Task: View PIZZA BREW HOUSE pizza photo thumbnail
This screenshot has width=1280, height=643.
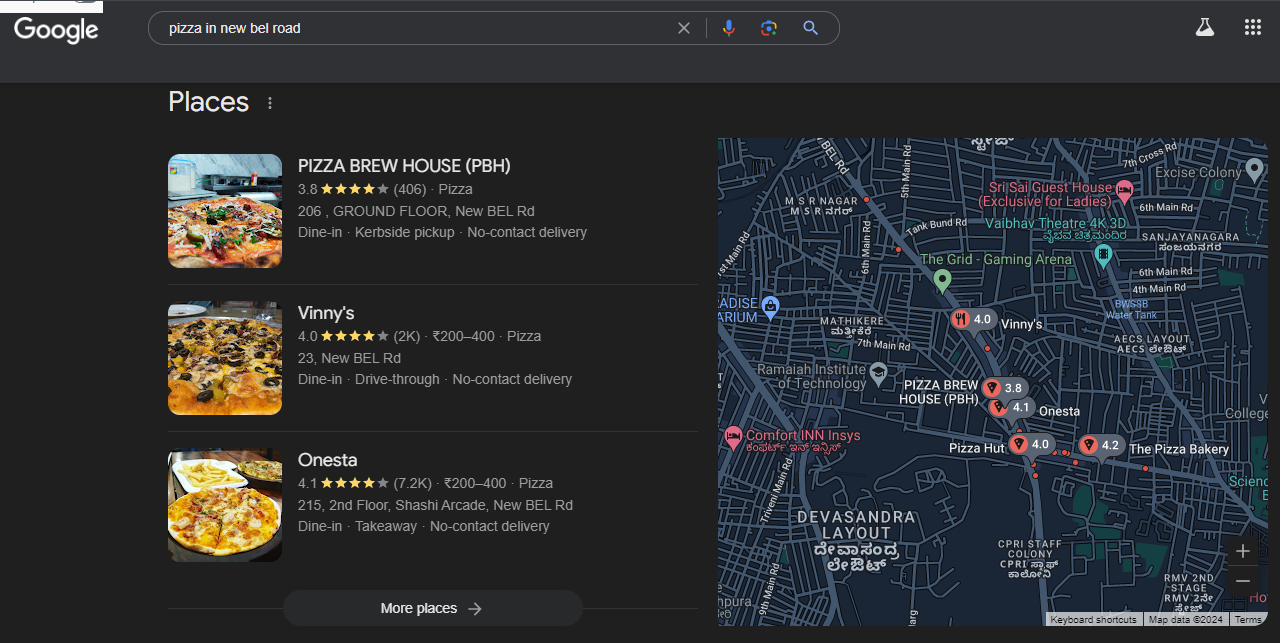Action: point(225,211)
